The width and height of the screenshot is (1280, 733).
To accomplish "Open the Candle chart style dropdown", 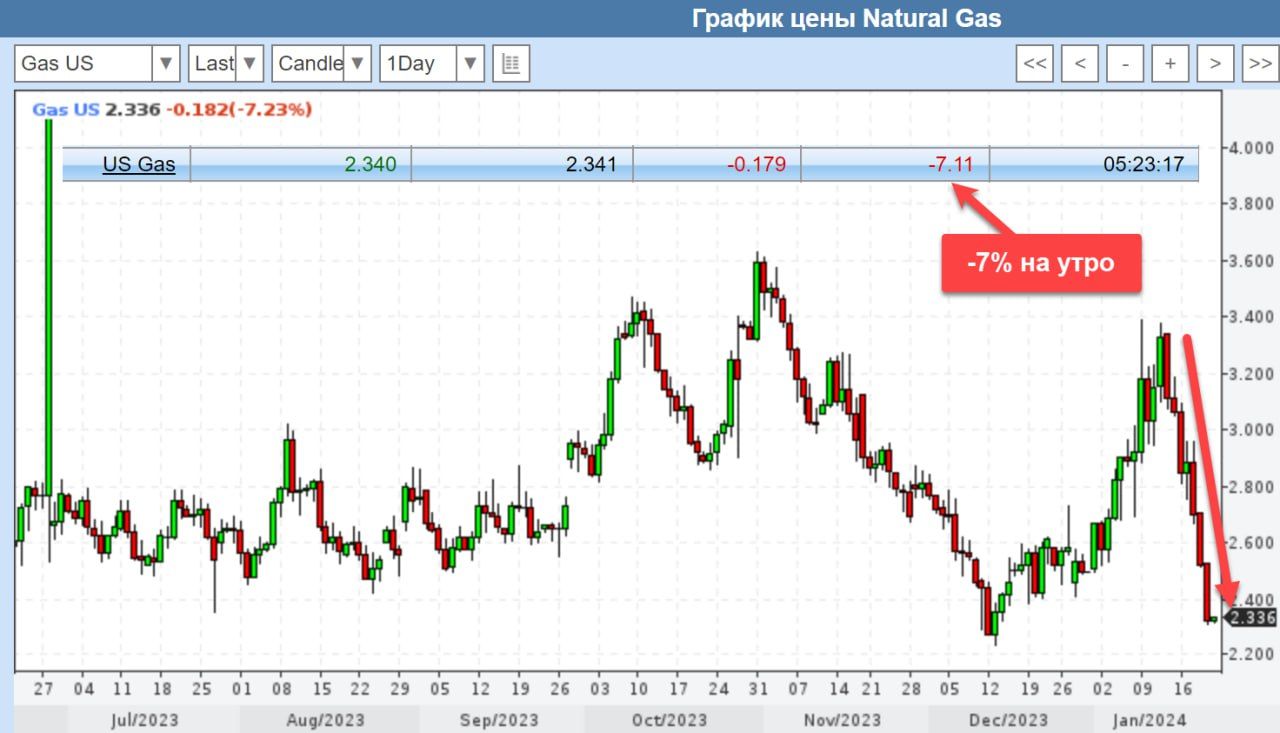I will pyautogui.click(x=322, y=64).
